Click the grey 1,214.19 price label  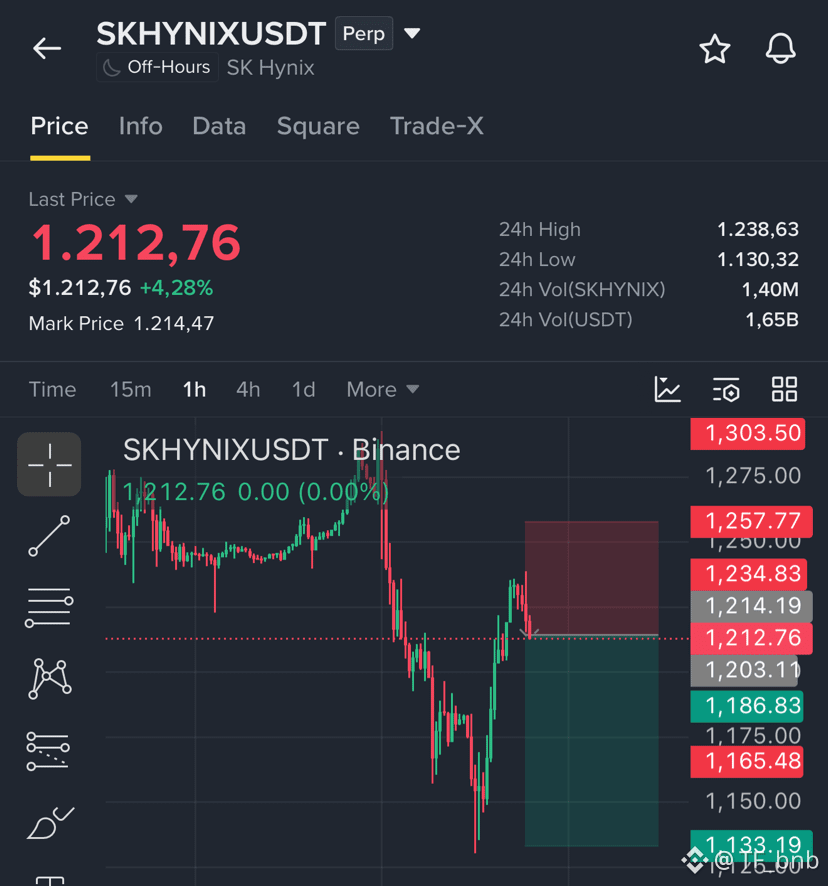[x=752, y=606]
